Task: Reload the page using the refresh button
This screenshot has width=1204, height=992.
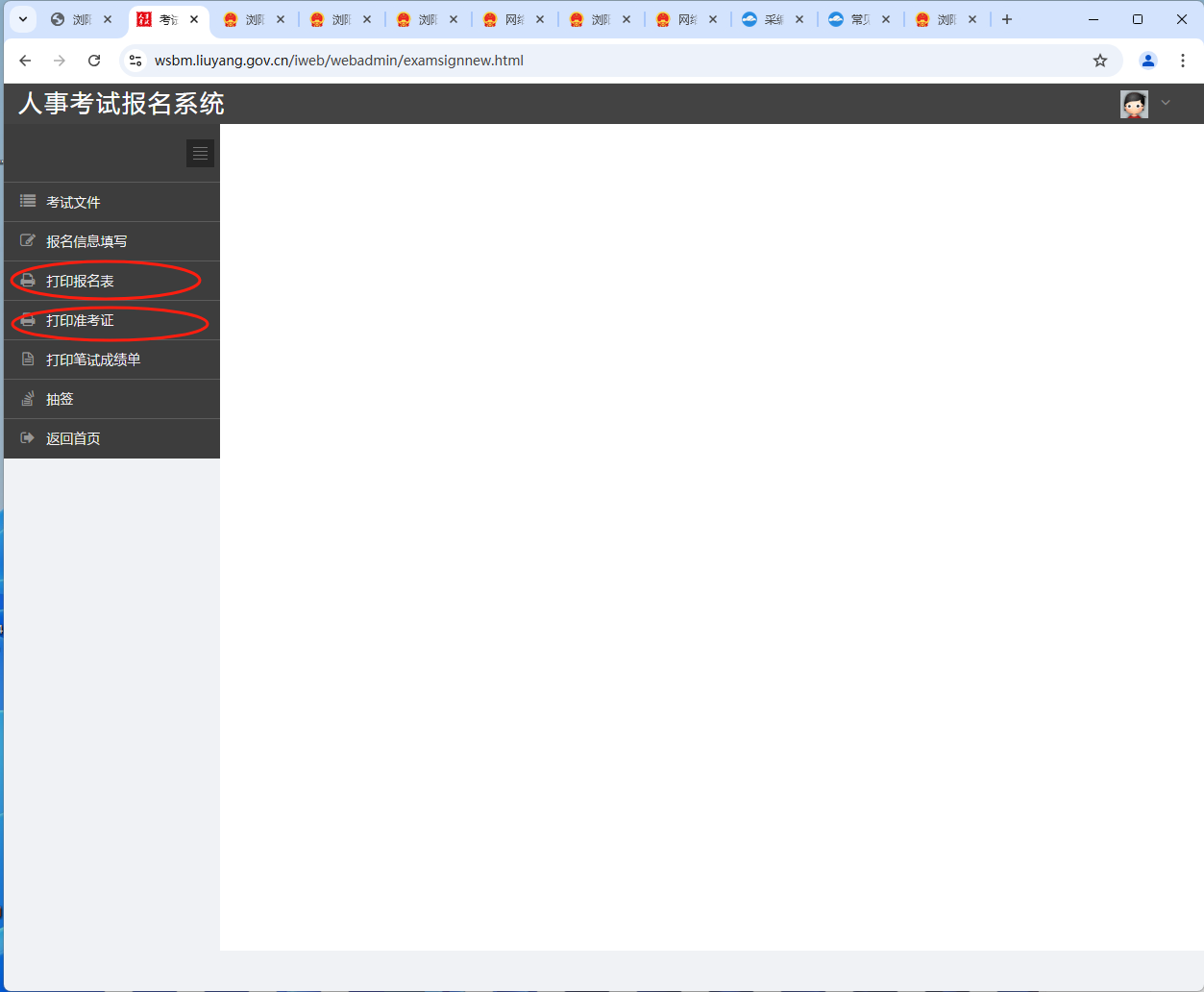Action: [94, 61]
